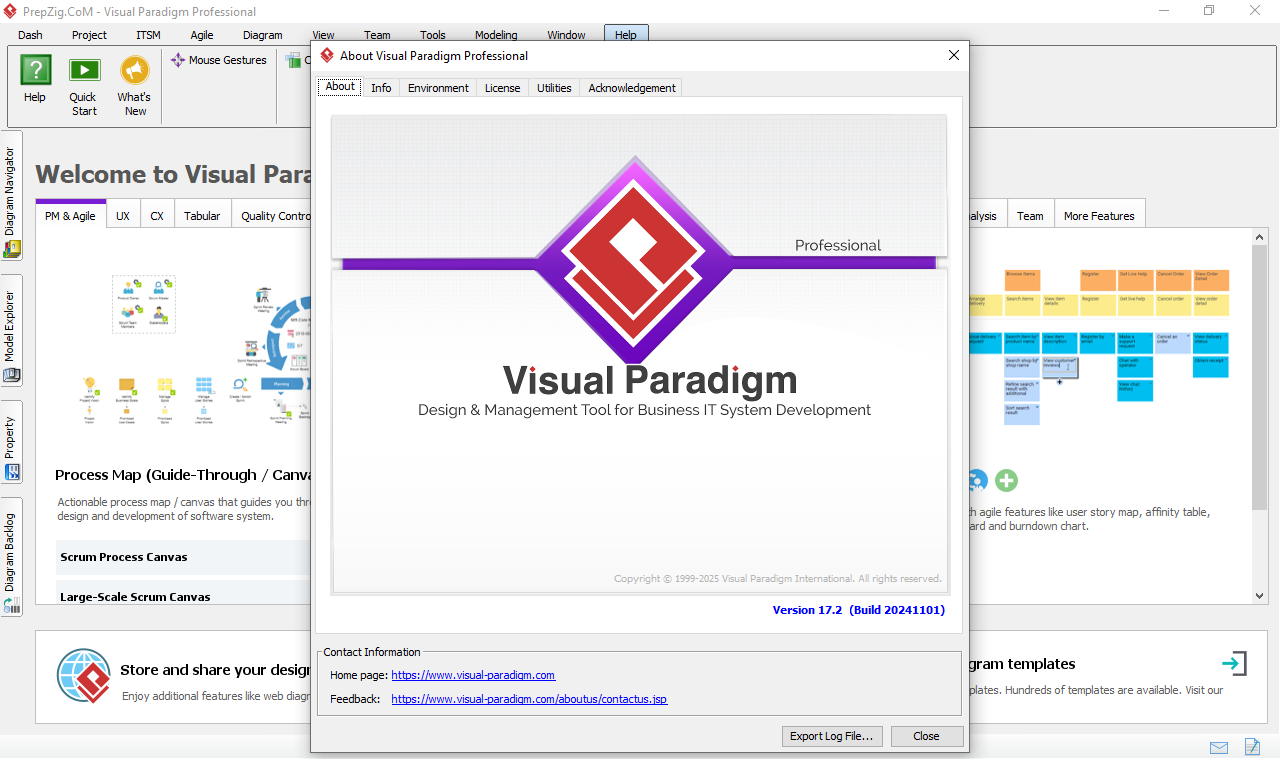Click Close button in About dialog
Screen dimensions: 1280x759
click(927, 736)
